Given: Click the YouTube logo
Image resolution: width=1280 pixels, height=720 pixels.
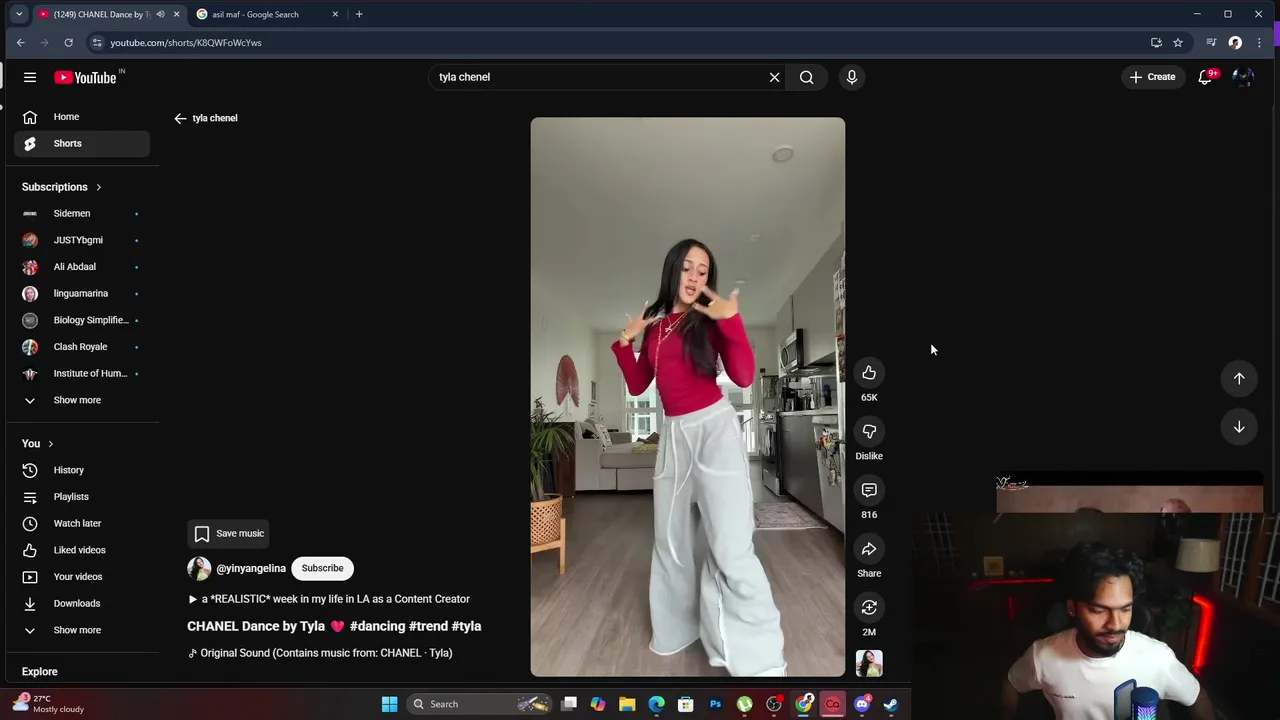Looking at the screenshot, I should coord(85,77).
